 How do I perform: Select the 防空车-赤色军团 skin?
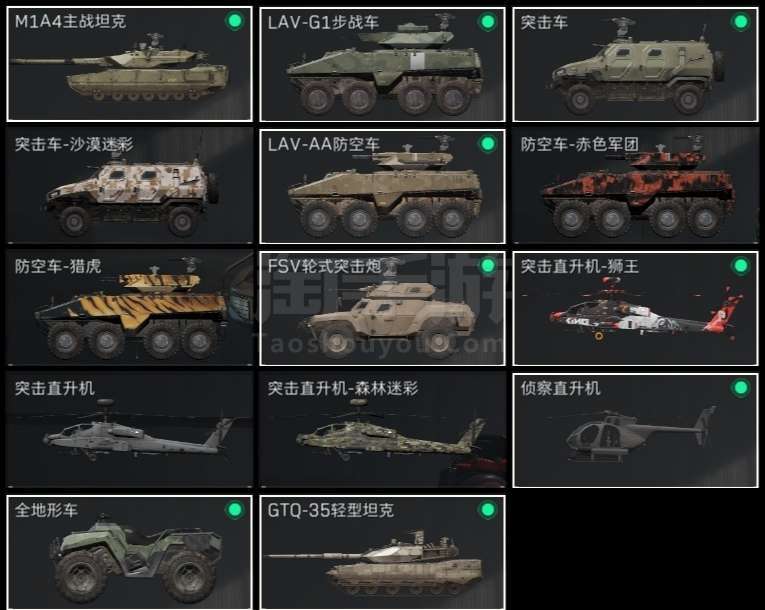[x=635, y=186]
